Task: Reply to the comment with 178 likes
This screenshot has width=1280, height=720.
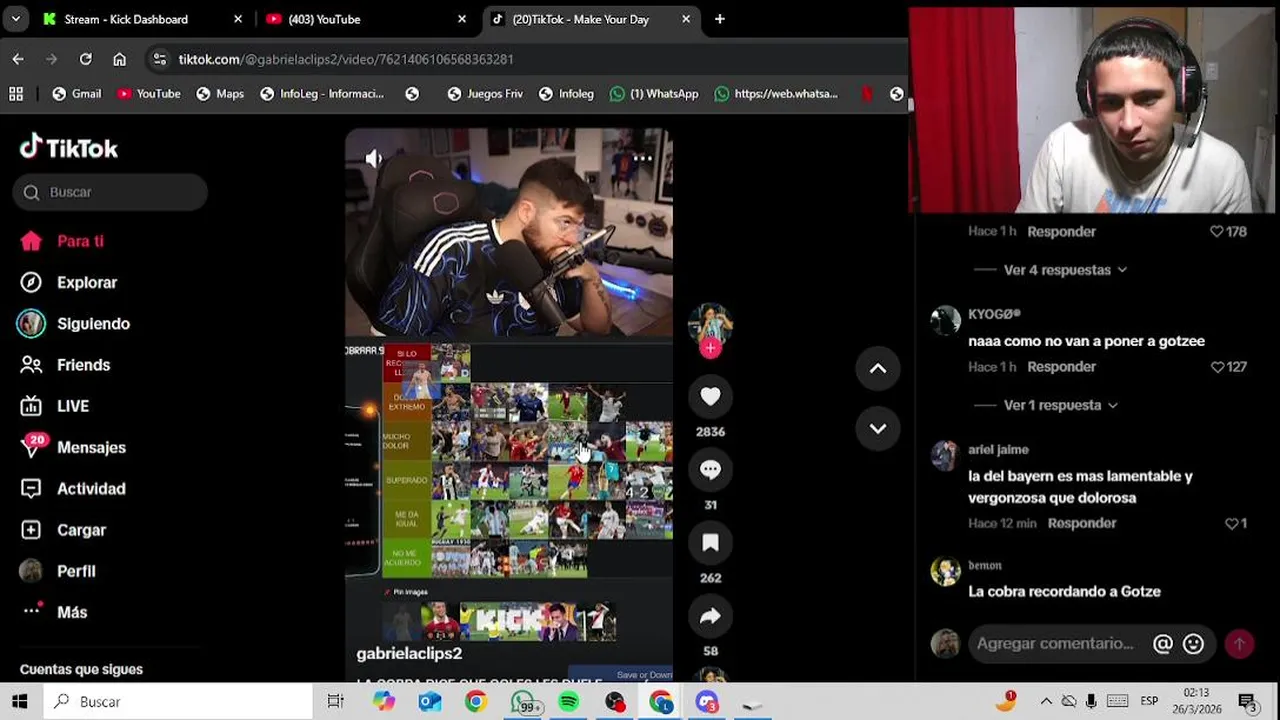Action: click(x=1061, y=231)
